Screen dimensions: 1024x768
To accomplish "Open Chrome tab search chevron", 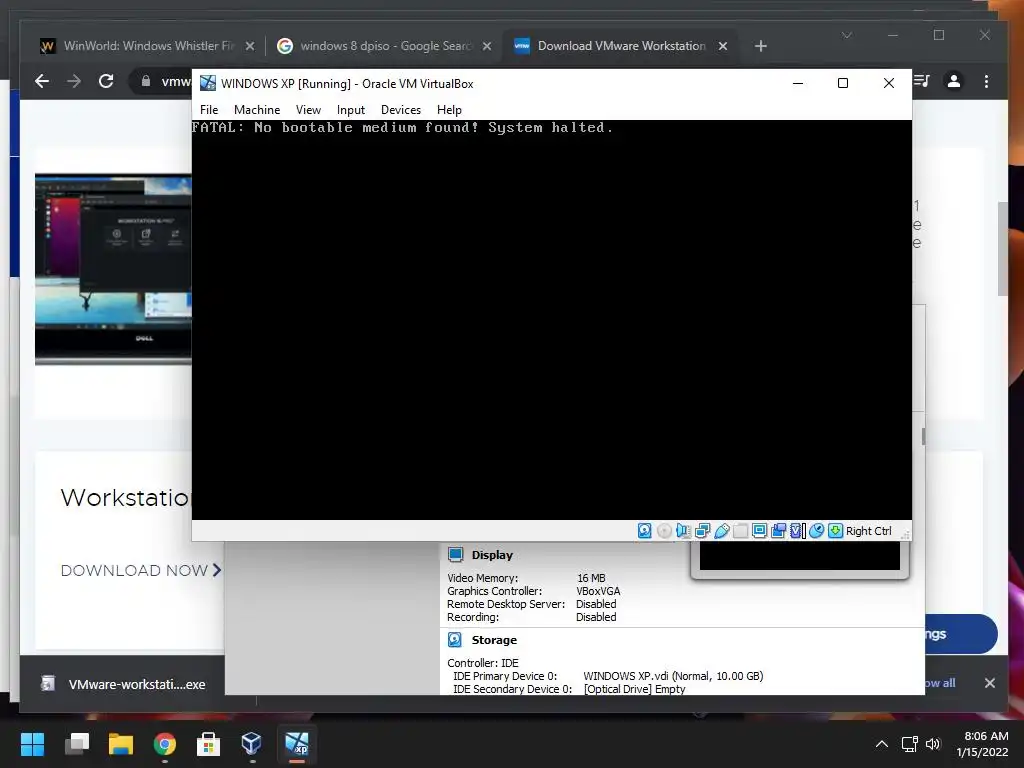I will click(847, 35).
